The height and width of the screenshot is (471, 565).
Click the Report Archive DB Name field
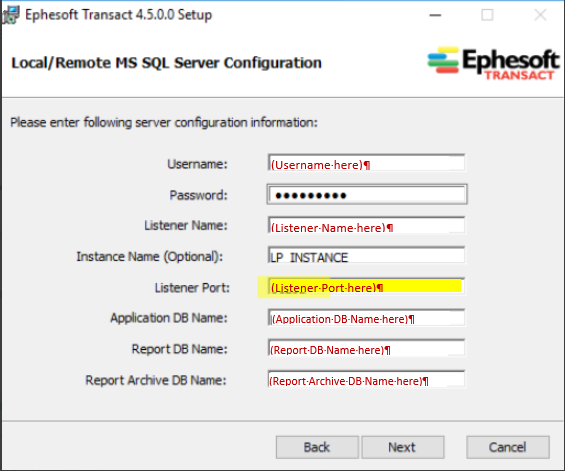pyautogui.click(x=366, y=379)
